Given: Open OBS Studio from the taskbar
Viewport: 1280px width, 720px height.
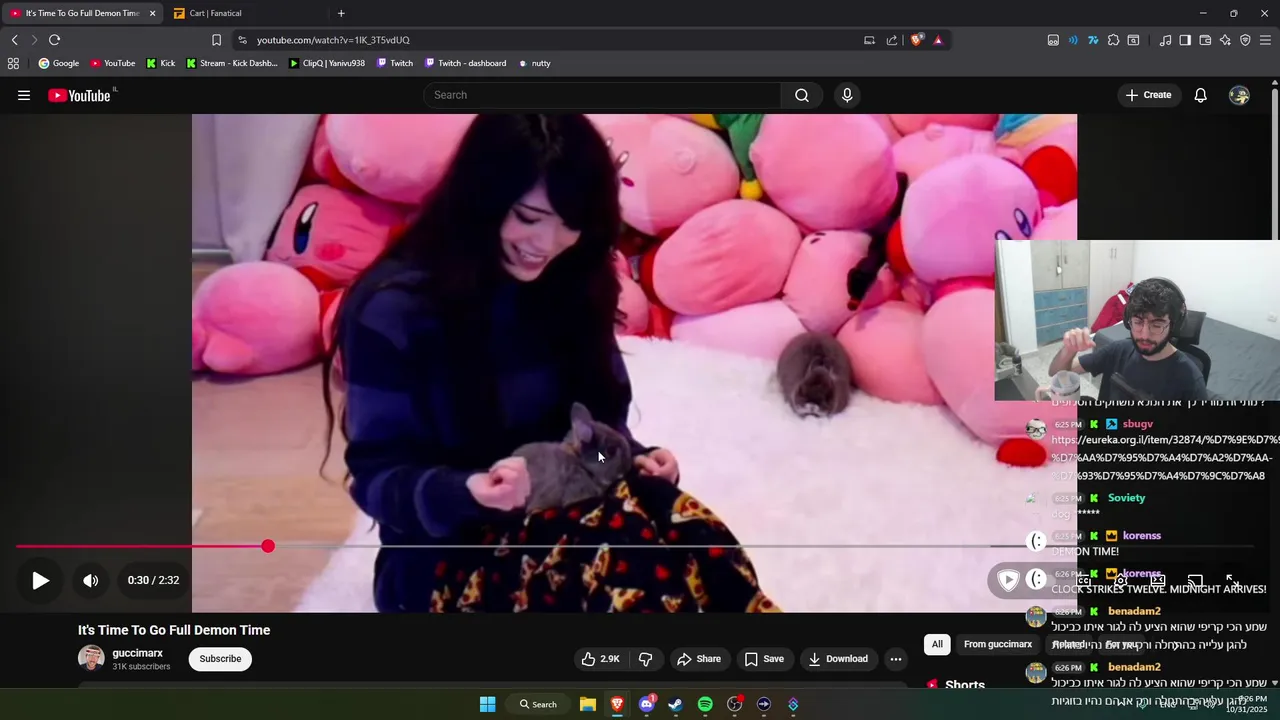Looking at the screenshot, I should (x=734, y=704).
